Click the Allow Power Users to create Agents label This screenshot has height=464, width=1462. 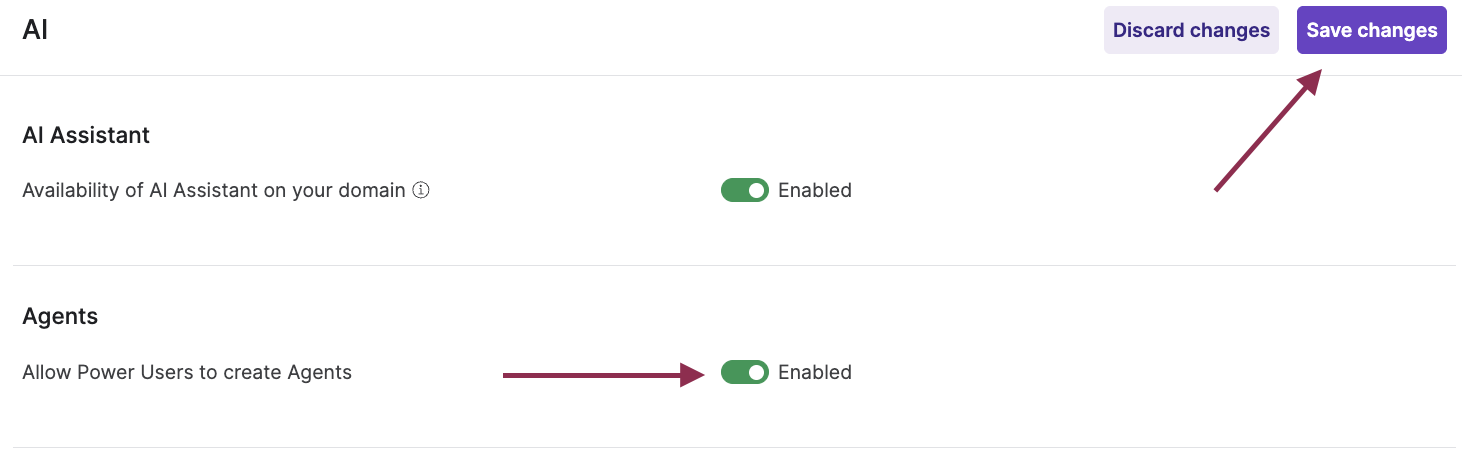pos(187,372)
